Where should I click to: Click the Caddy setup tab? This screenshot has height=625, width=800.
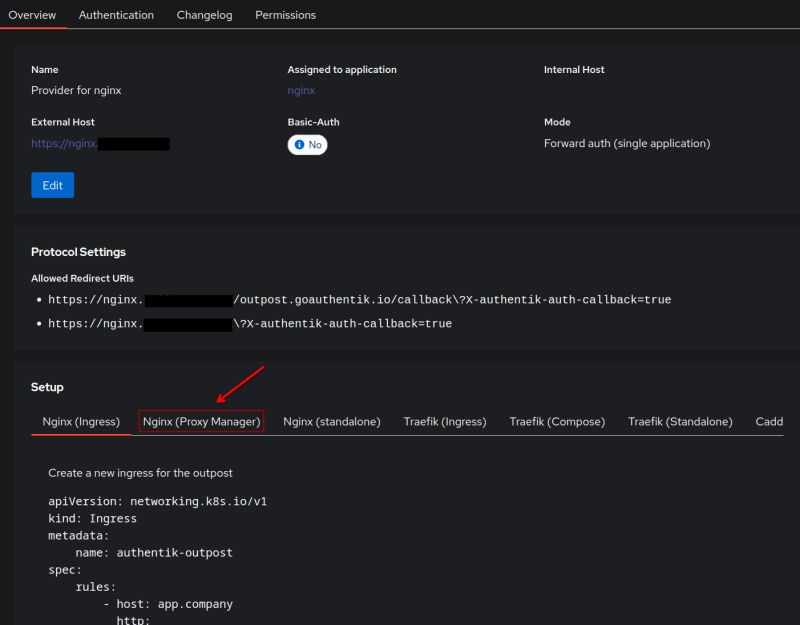click(769, 422)
